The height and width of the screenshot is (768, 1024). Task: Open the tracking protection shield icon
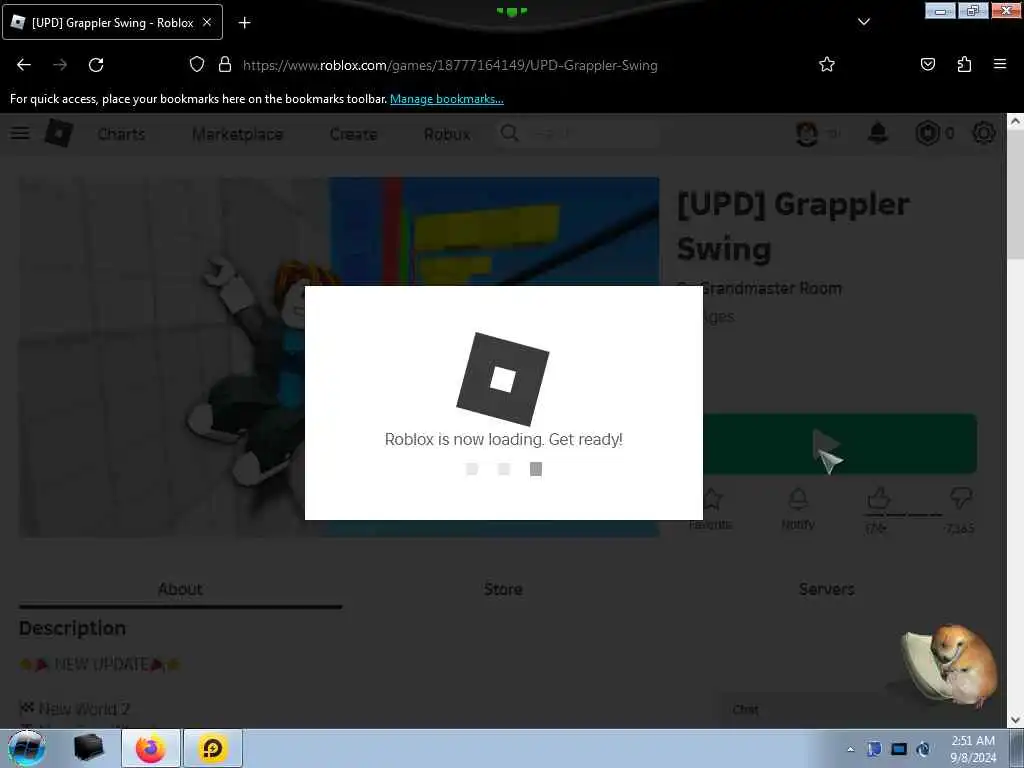tap(197, 65)
